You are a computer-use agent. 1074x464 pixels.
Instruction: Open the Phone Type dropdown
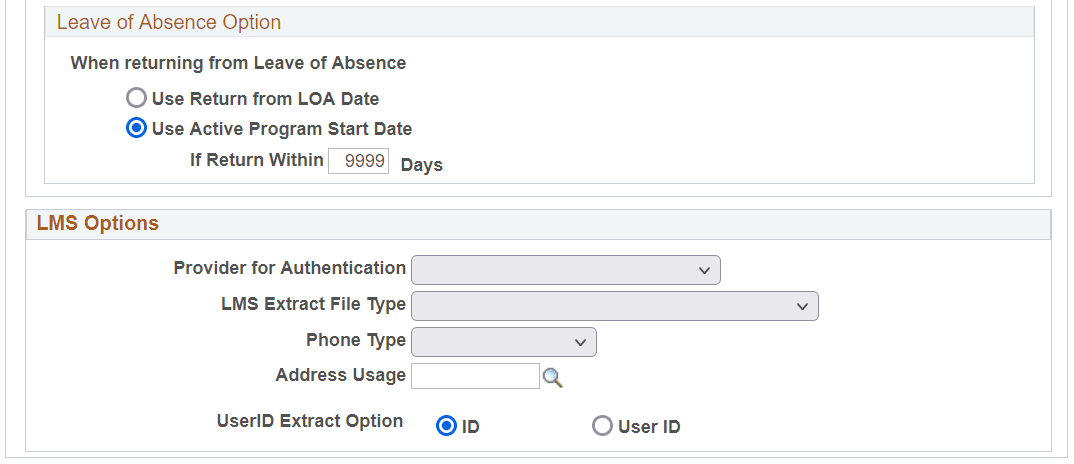coord(503,342)
